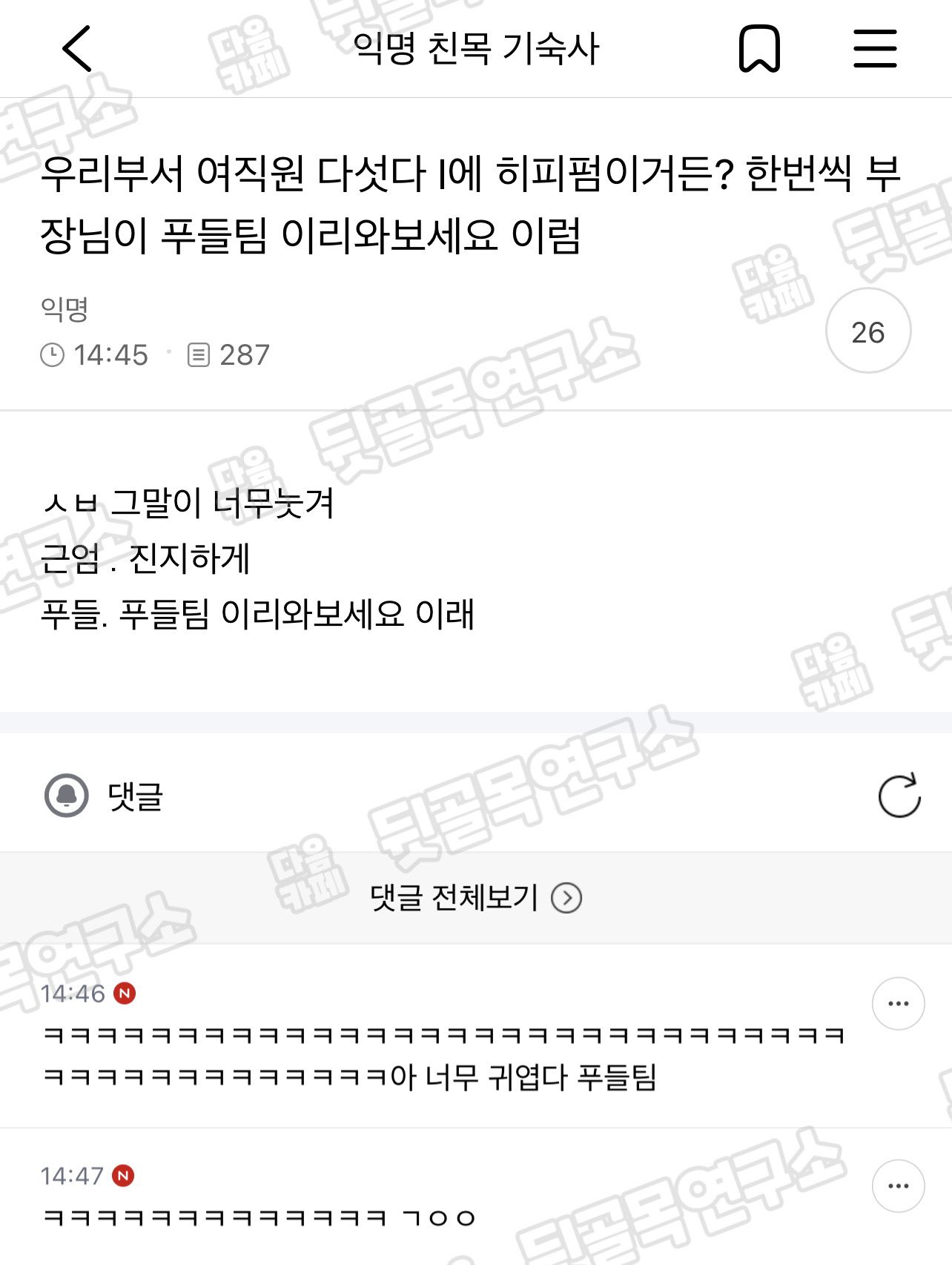Tap the 14:46 comment text about 푸들팀

click(x=443, y=1055)
